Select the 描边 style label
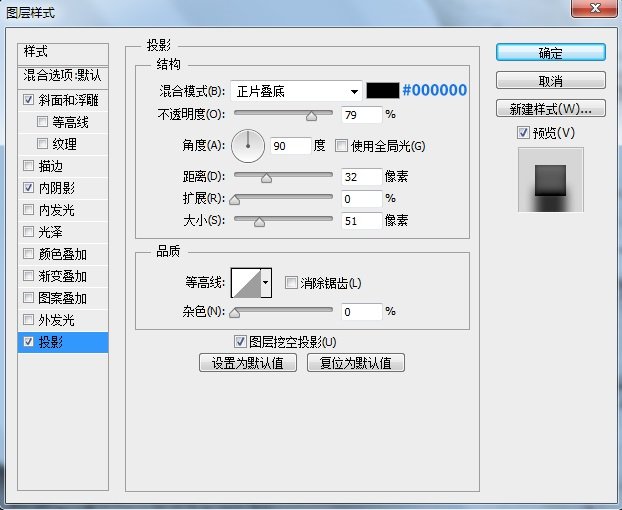This screenshot has width=622, height=510. [x=50, y=166]
